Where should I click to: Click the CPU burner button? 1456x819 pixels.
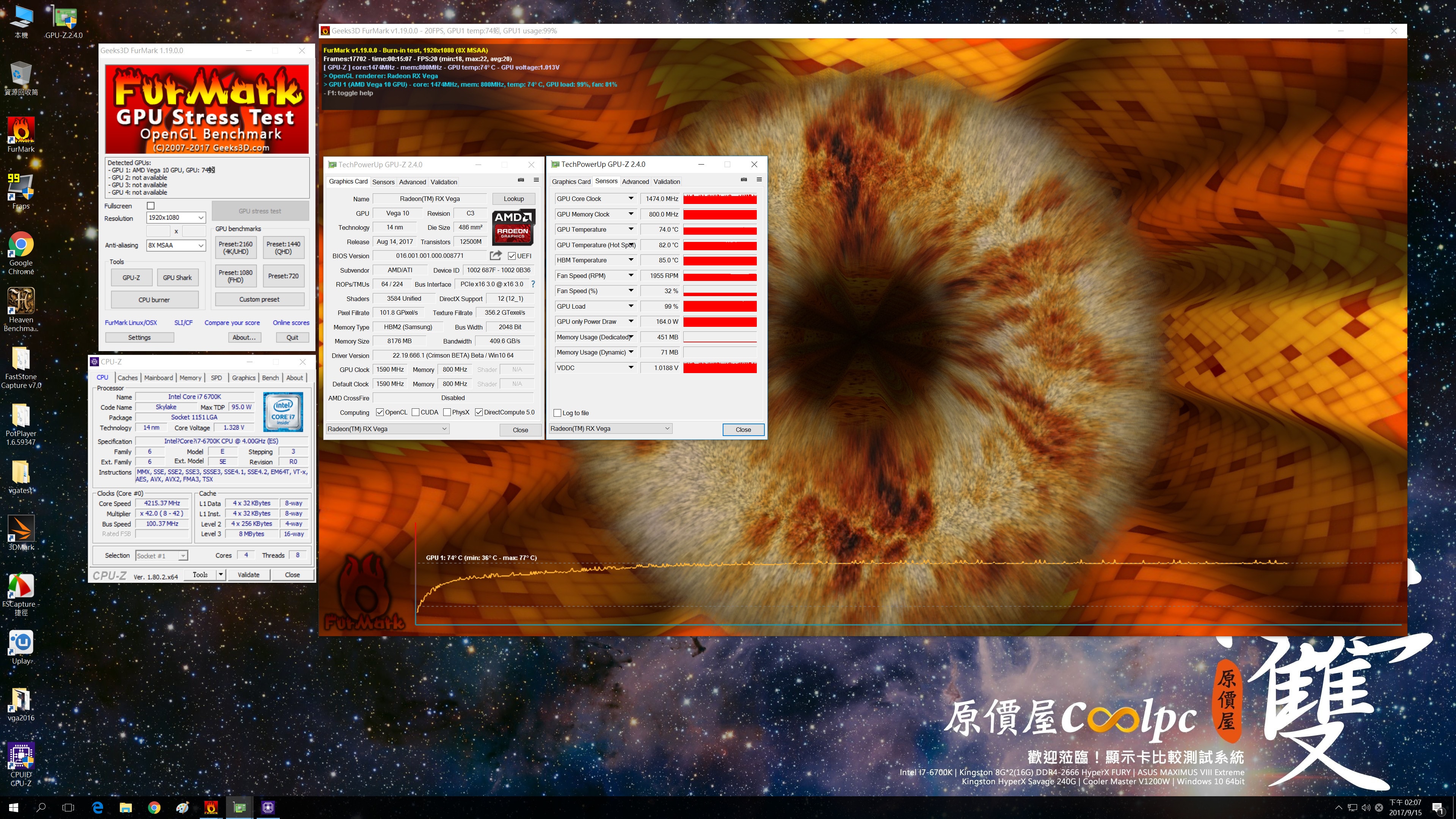click(154, 300)
